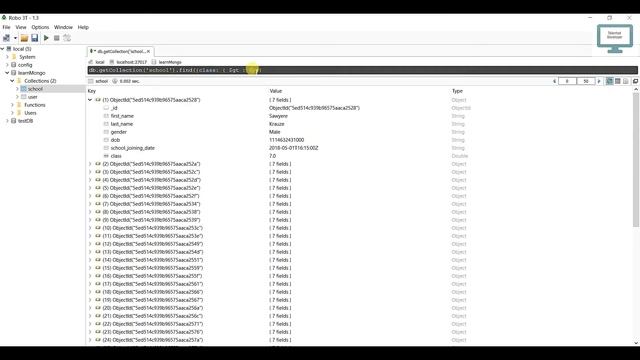This screenshot has height=360, width=640.
Task: Click inside the query editor text field
Action: [362, 70]
